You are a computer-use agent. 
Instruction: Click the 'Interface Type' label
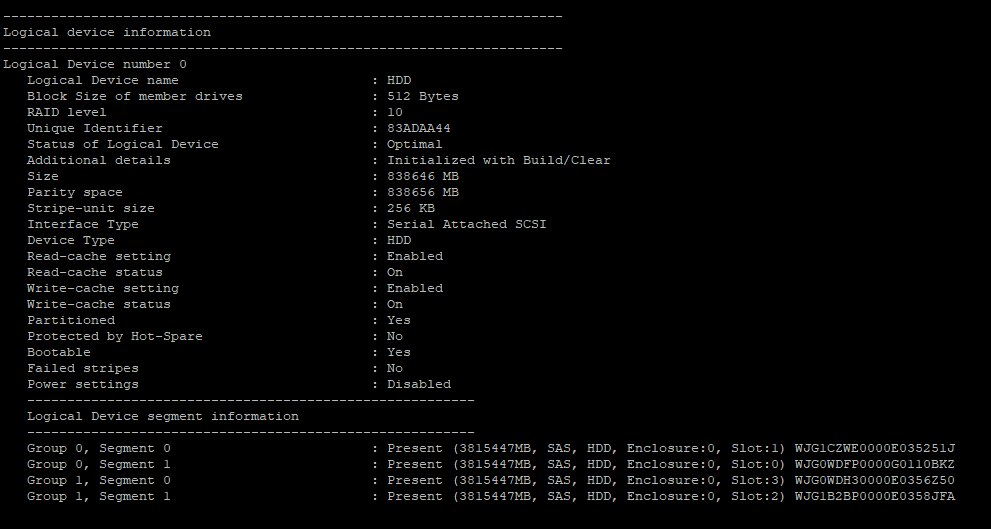[x=83, y=224]
